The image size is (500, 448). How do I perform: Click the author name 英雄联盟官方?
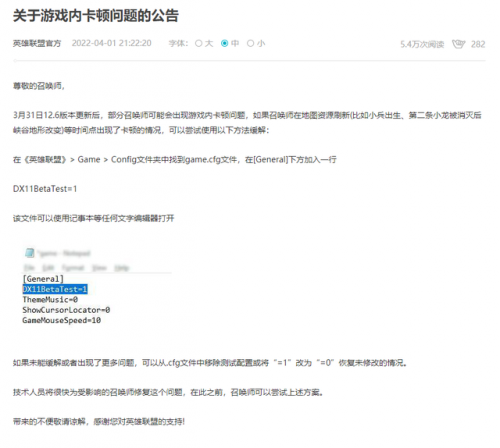pos(37,43)
